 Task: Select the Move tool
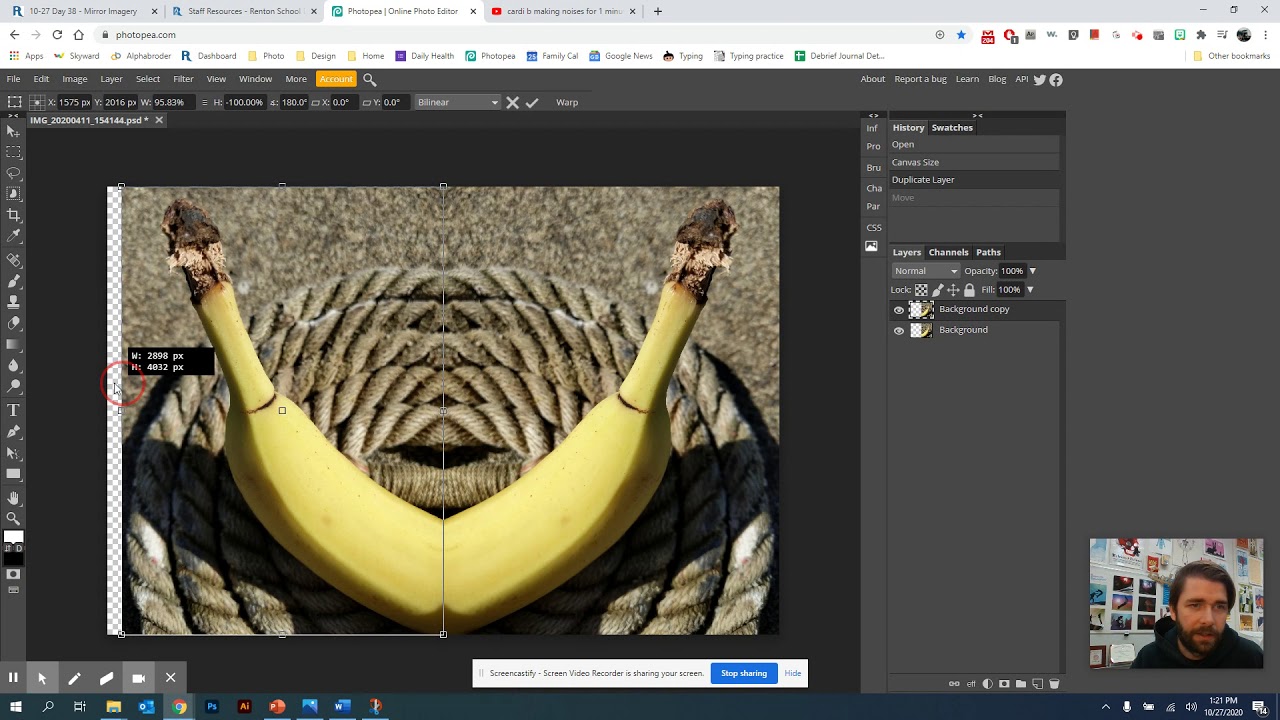13,131
